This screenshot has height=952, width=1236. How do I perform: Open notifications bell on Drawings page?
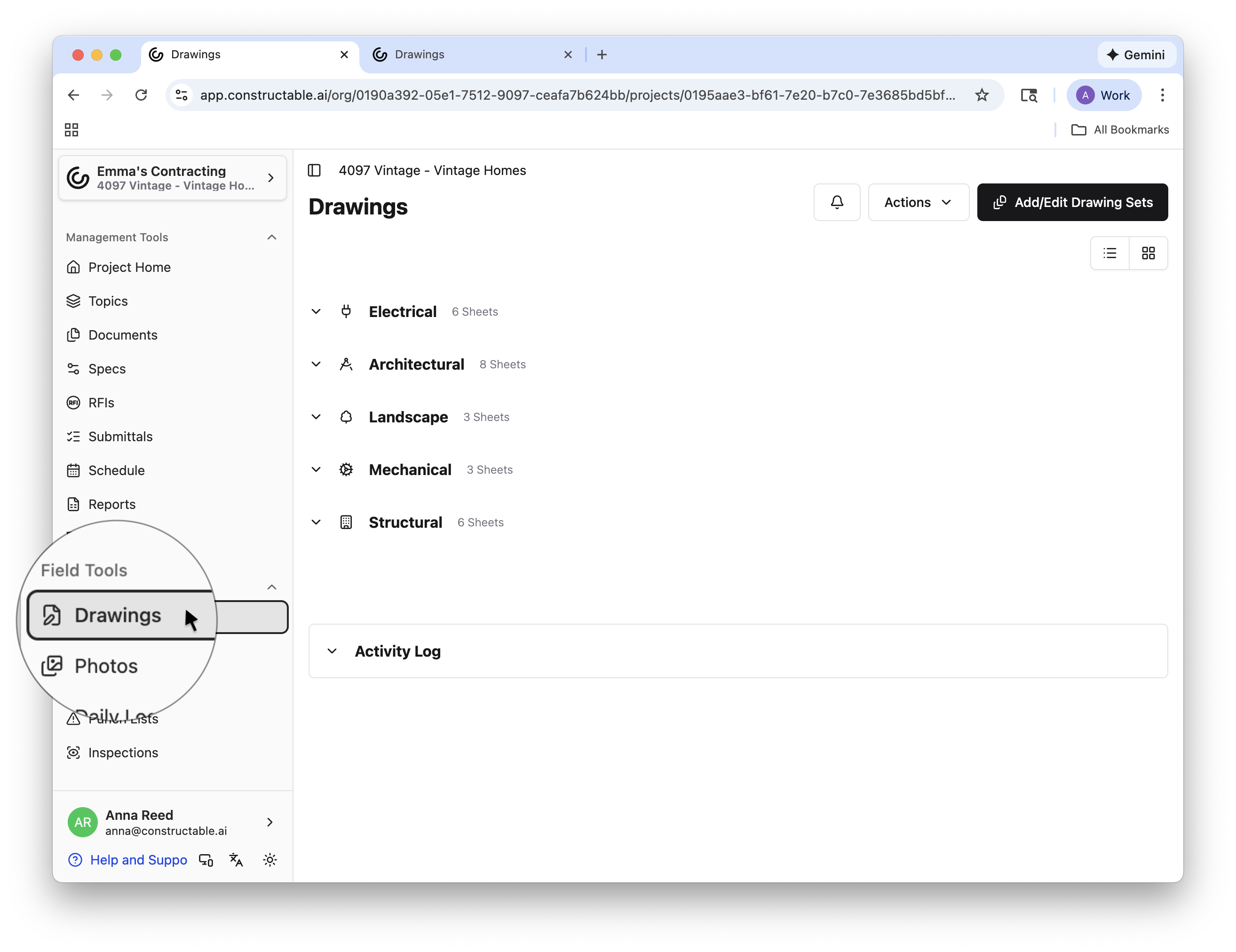(836, 202)
